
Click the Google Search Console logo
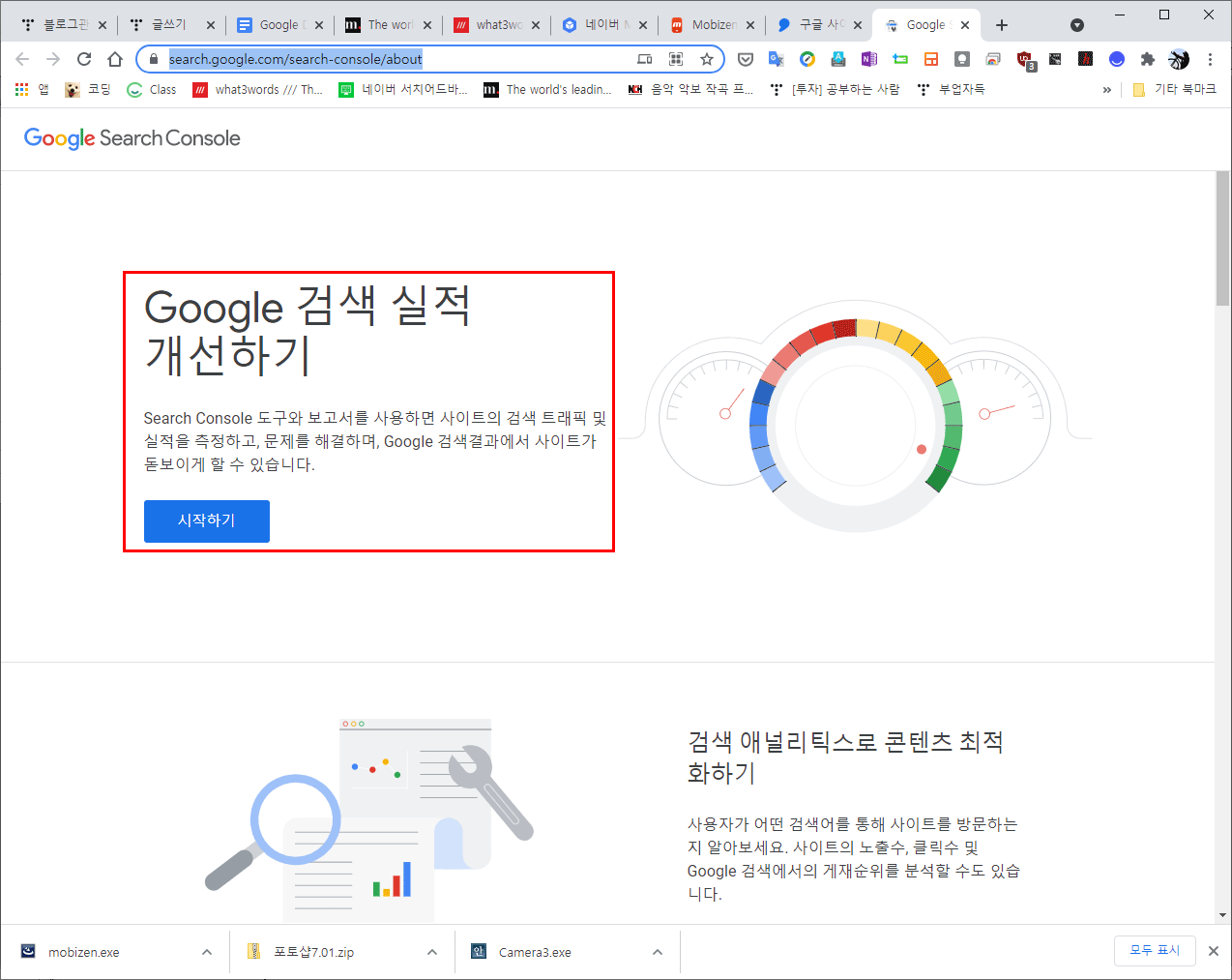[132, 138]
